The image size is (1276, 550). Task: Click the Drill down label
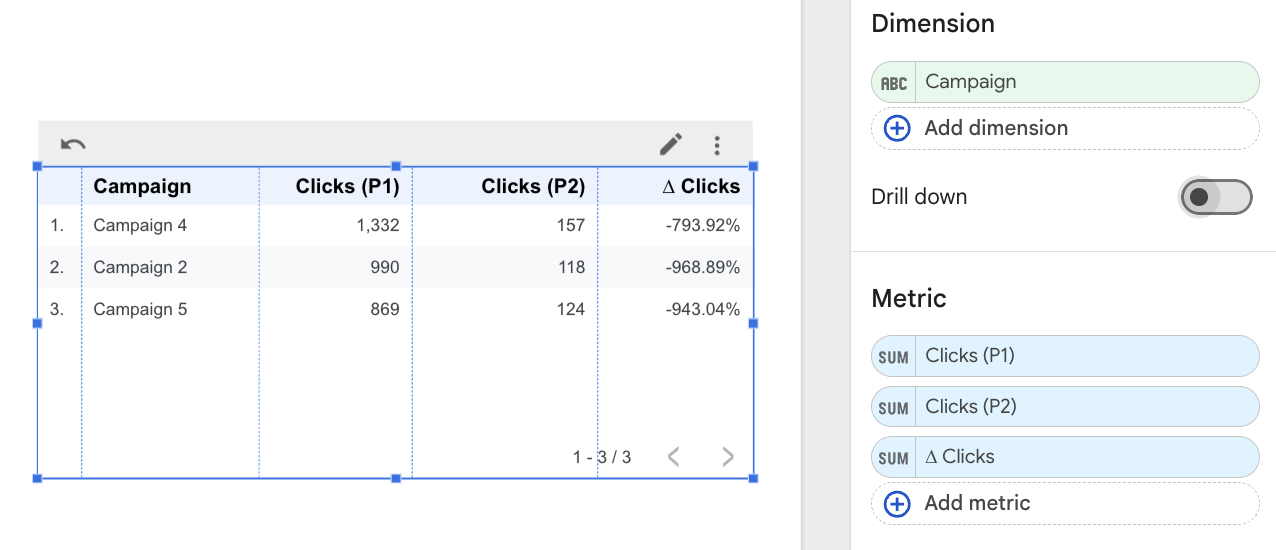pos(919,196)
